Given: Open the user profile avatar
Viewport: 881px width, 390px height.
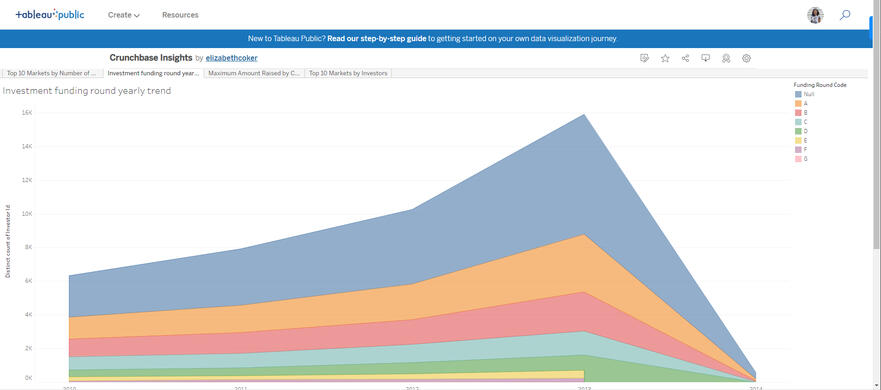Looking at the screenshot, I should point(815,15).
